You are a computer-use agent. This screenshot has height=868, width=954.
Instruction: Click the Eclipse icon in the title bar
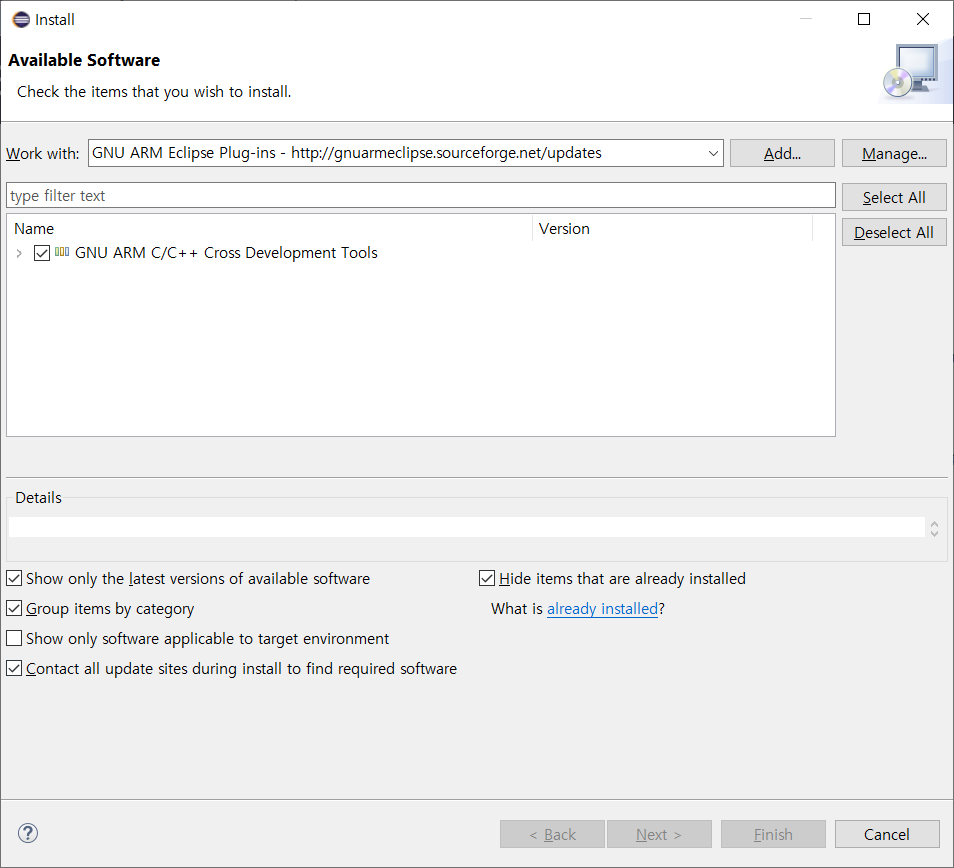[x=21, y=19]
